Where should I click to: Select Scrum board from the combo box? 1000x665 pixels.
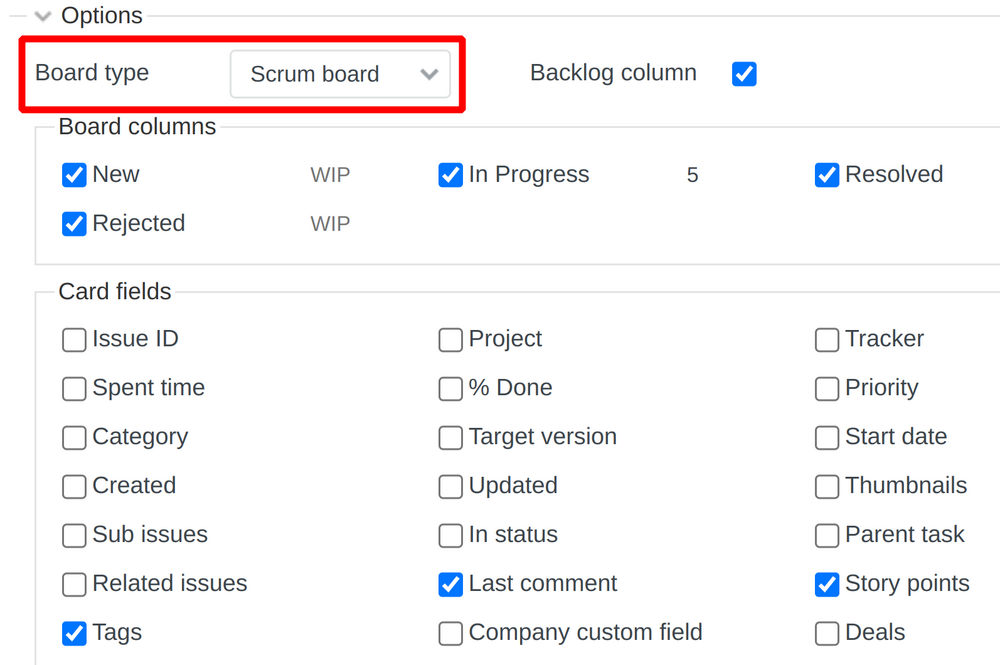point(340,74)
